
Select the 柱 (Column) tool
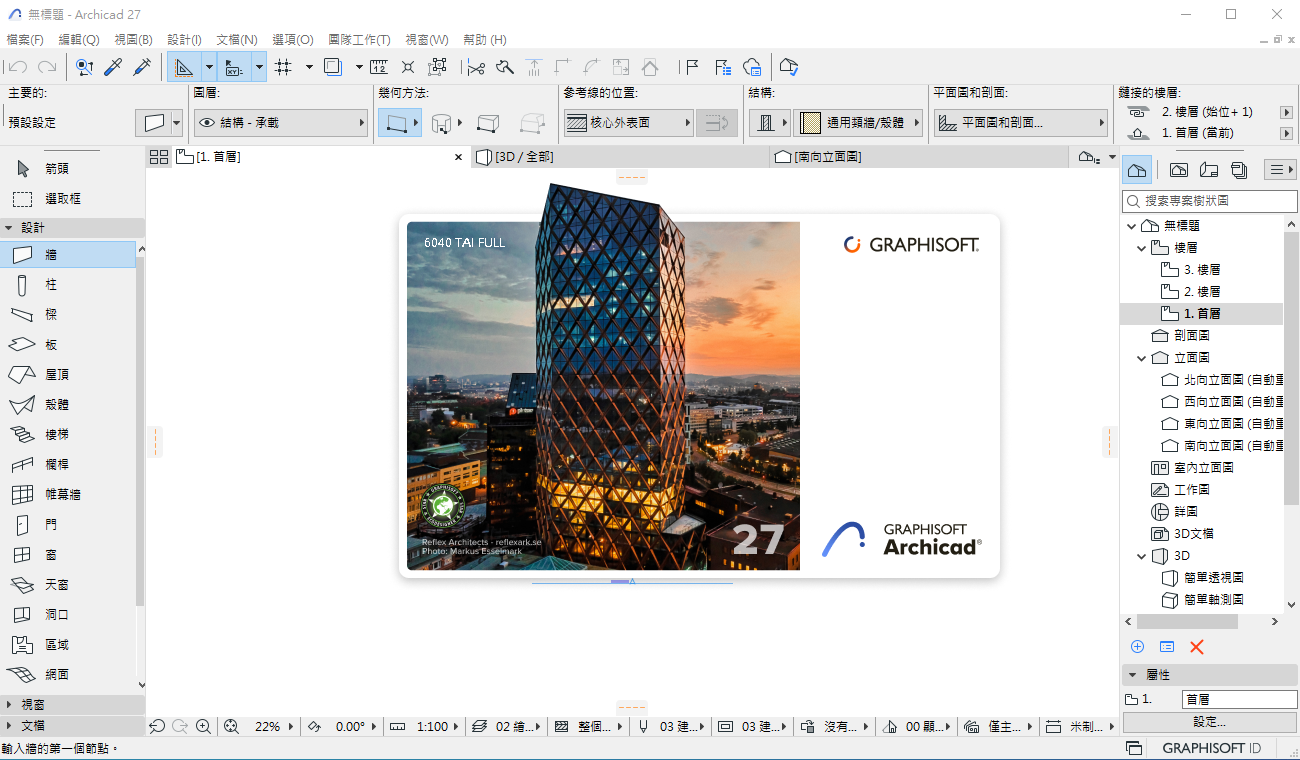coord(68,284)
